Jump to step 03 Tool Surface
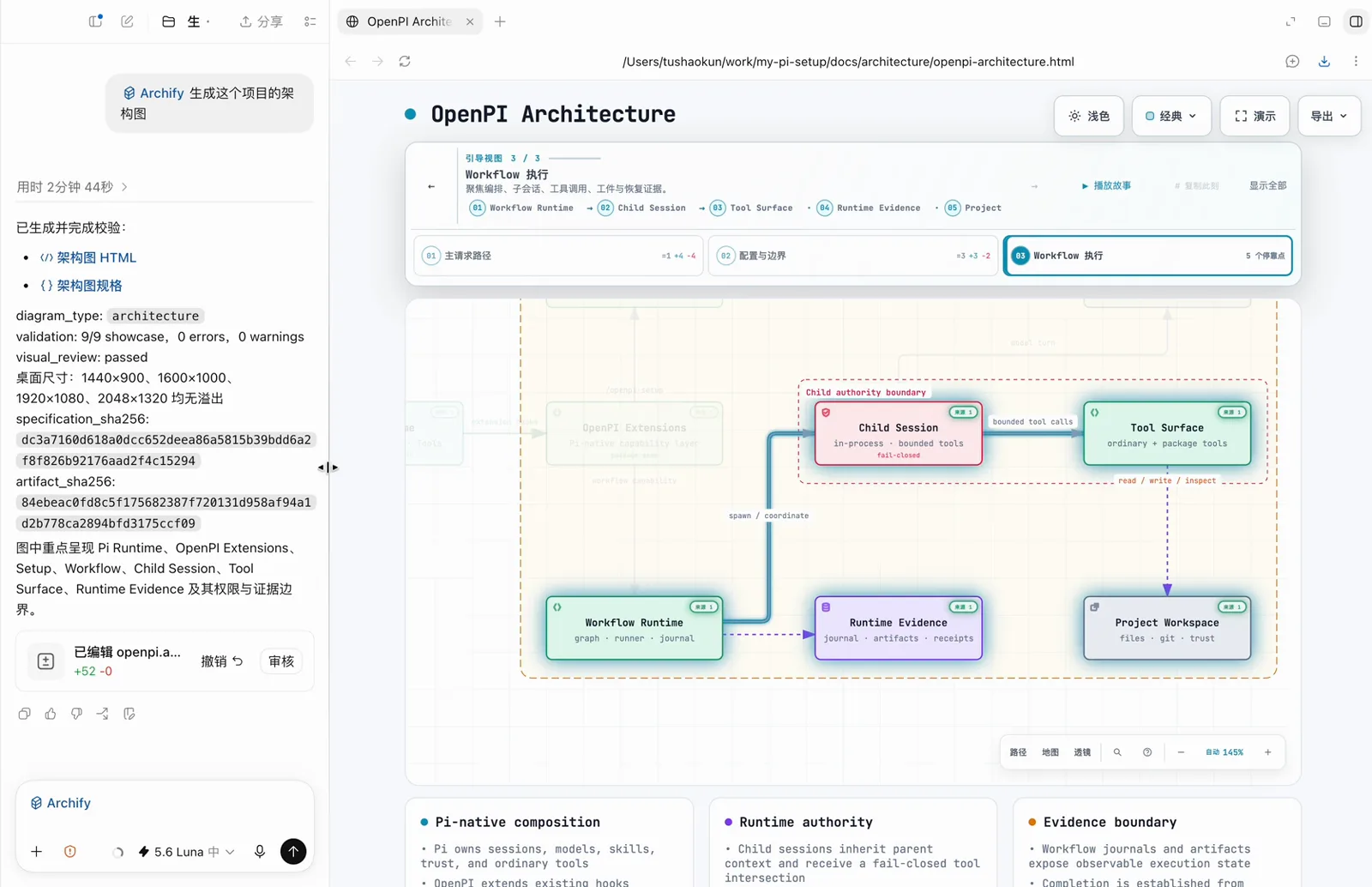Image resolution: width=1372 pixels, height=887 pixels. pyautogui.click(x=752, y=208)
